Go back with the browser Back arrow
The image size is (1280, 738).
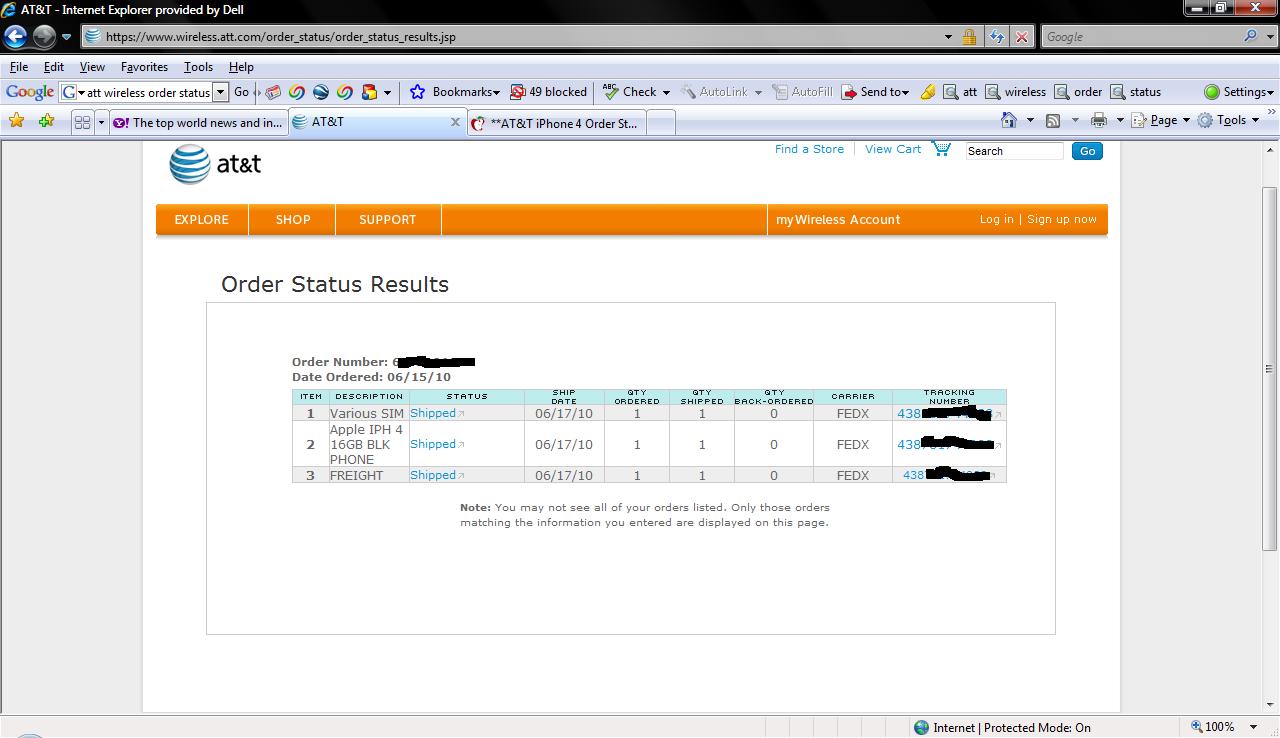[x=16, y=37]
